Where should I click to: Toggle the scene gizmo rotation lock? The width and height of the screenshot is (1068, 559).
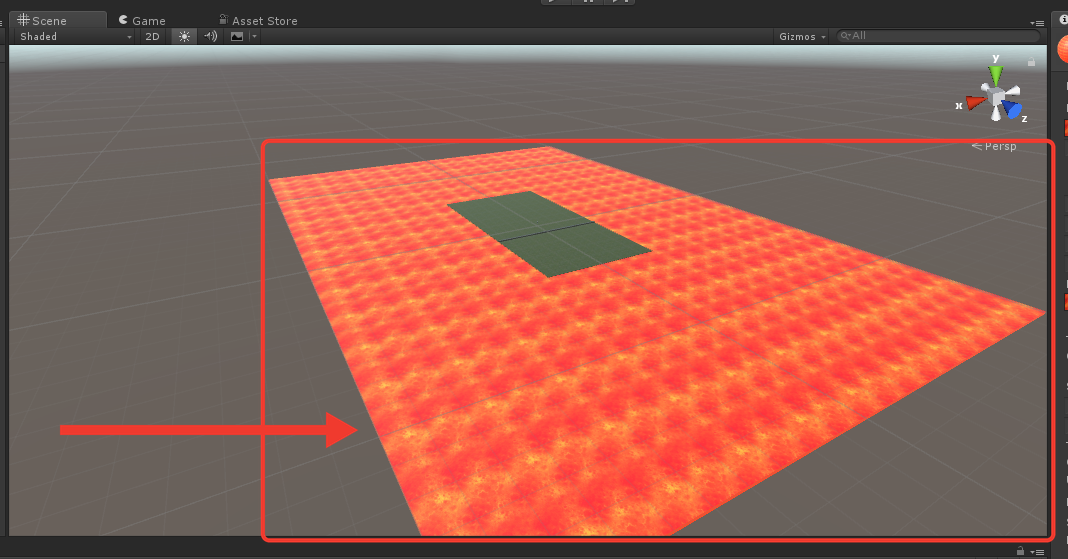pyautogui.click(x=1031, y=62)
